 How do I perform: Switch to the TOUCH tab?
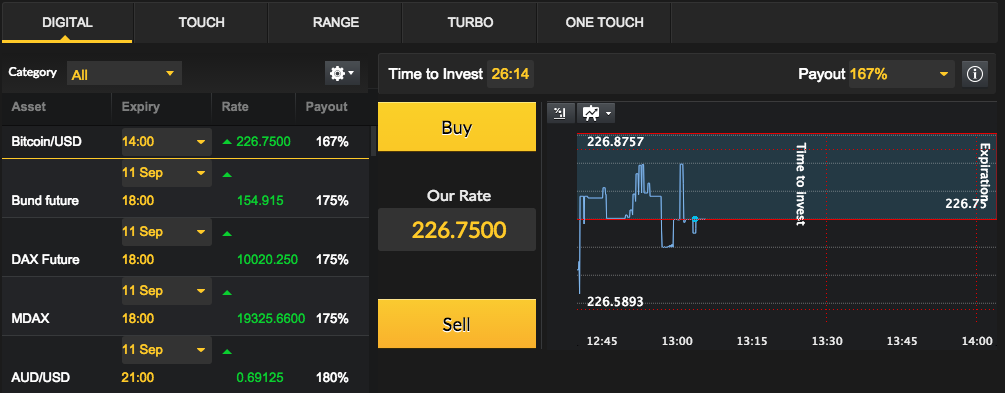click(x=201, y=22)
